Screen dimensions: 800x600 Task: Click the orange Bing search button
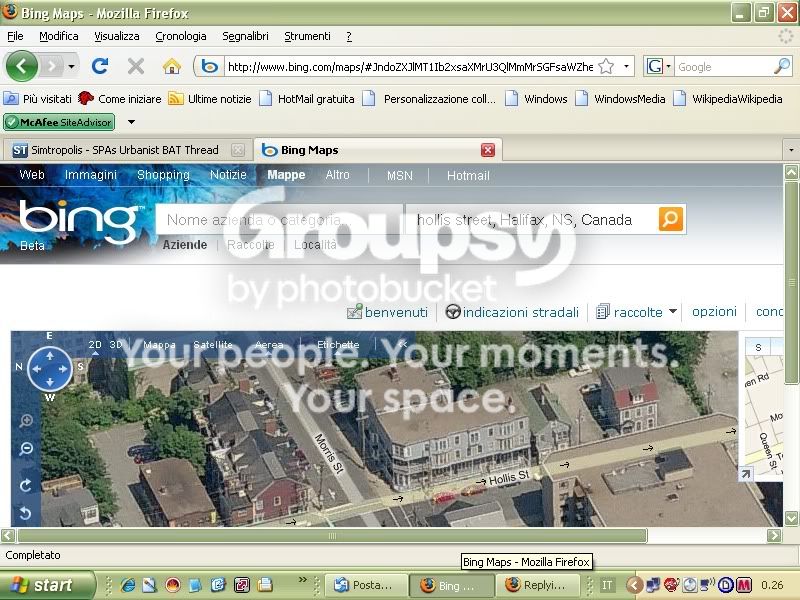coord(670,219)
